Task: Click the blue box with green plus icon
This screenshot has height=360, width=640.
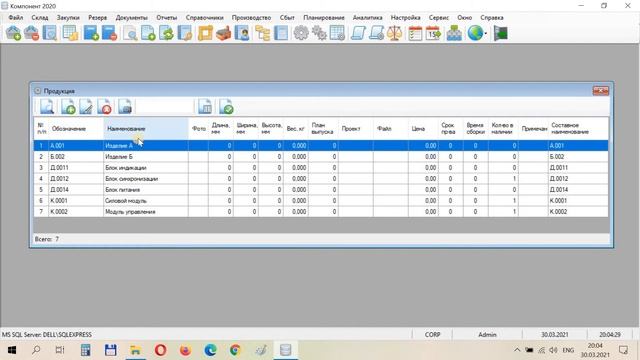Action: point(91,33)
